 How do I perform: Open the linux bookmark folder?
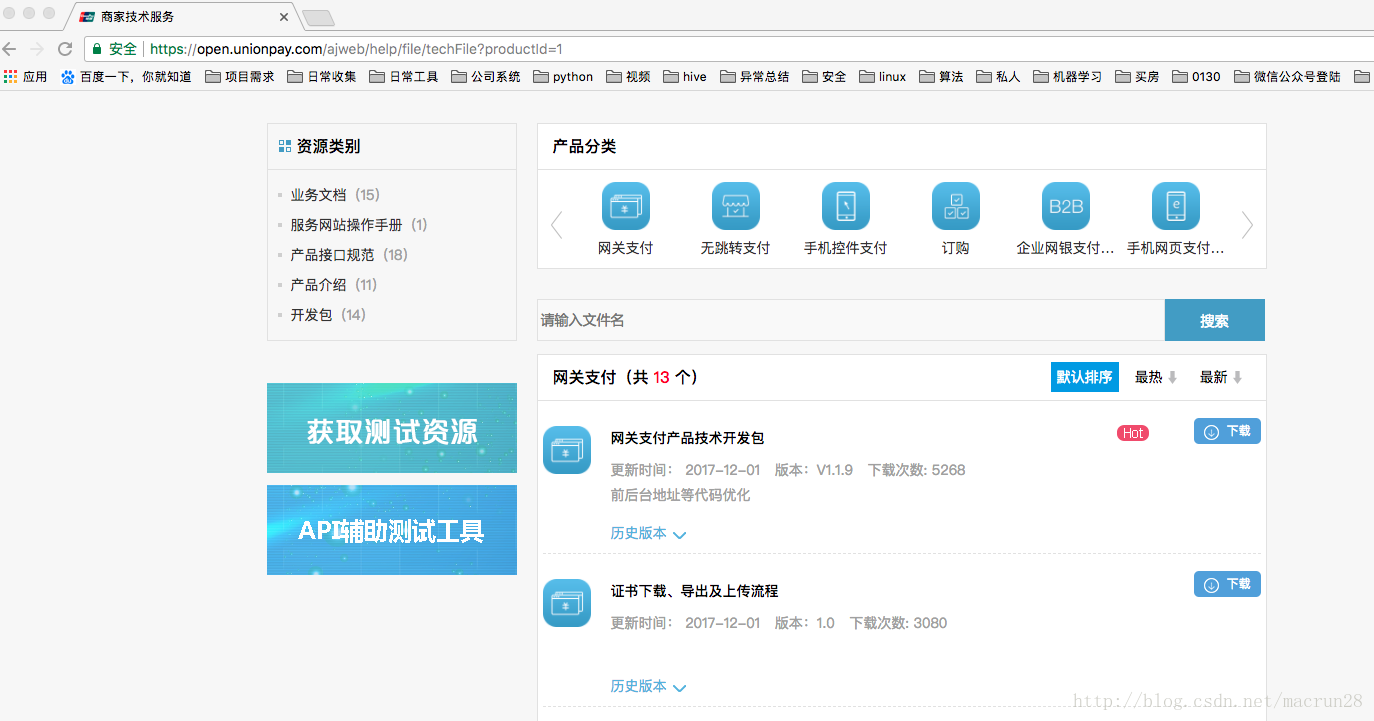coord(883,76)
